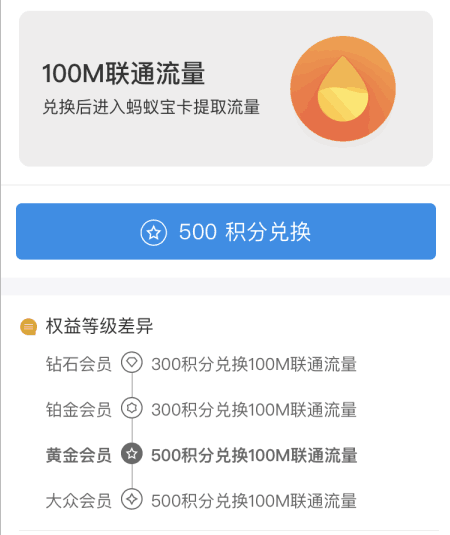
Task: Click 兑换后进入蚂蚁宝卡提取流量 subtitle
Action: coord(151,107)
